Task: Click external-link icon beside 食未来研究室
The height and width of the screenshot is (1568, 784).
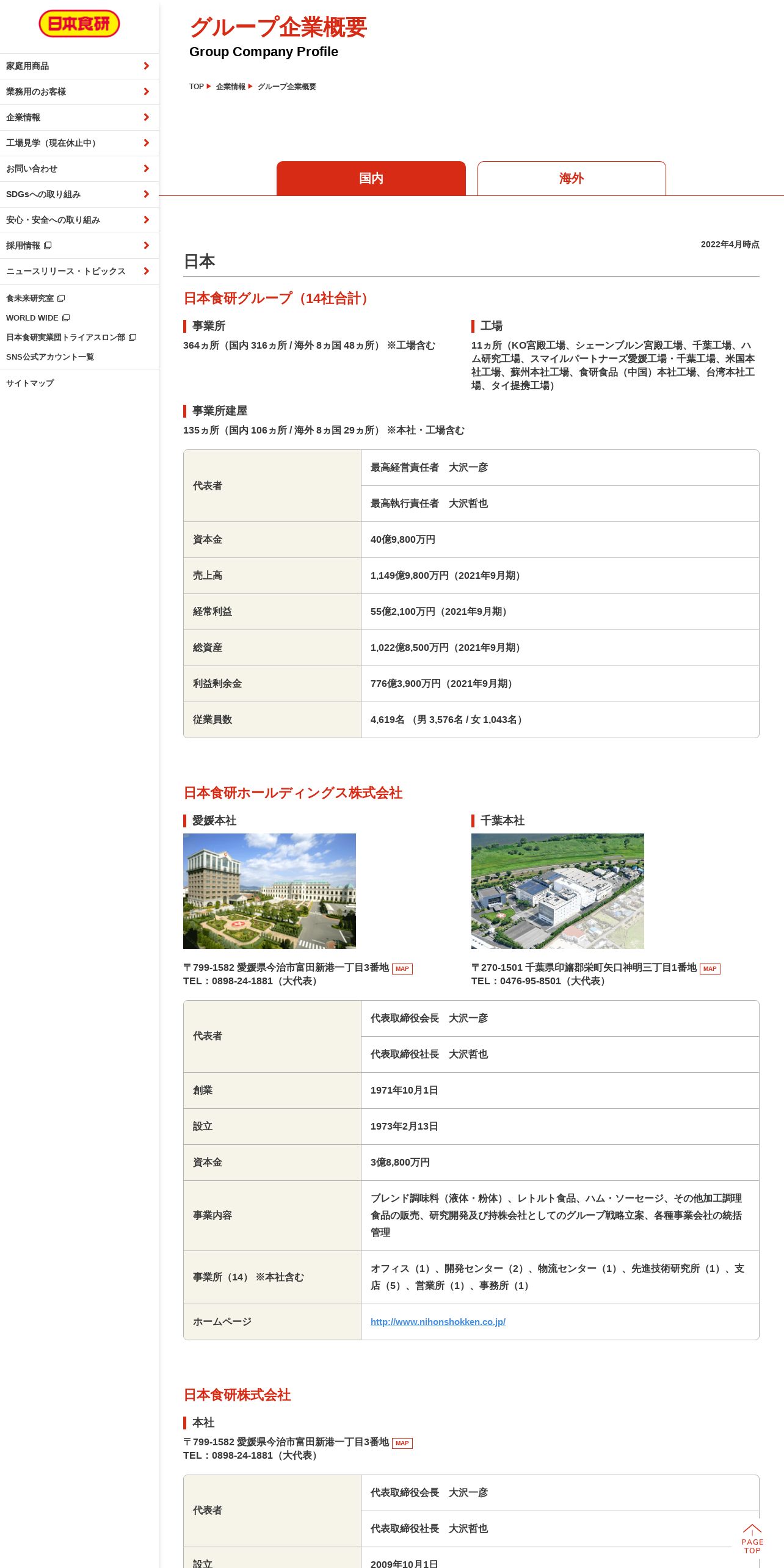Action: [61, 298]
